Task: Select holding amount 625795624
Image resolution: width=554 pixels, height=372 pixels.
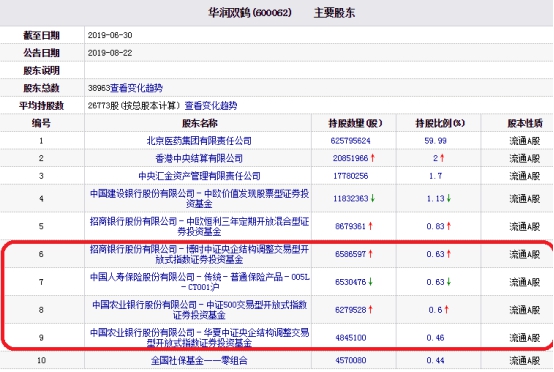Action: [350, 141]
